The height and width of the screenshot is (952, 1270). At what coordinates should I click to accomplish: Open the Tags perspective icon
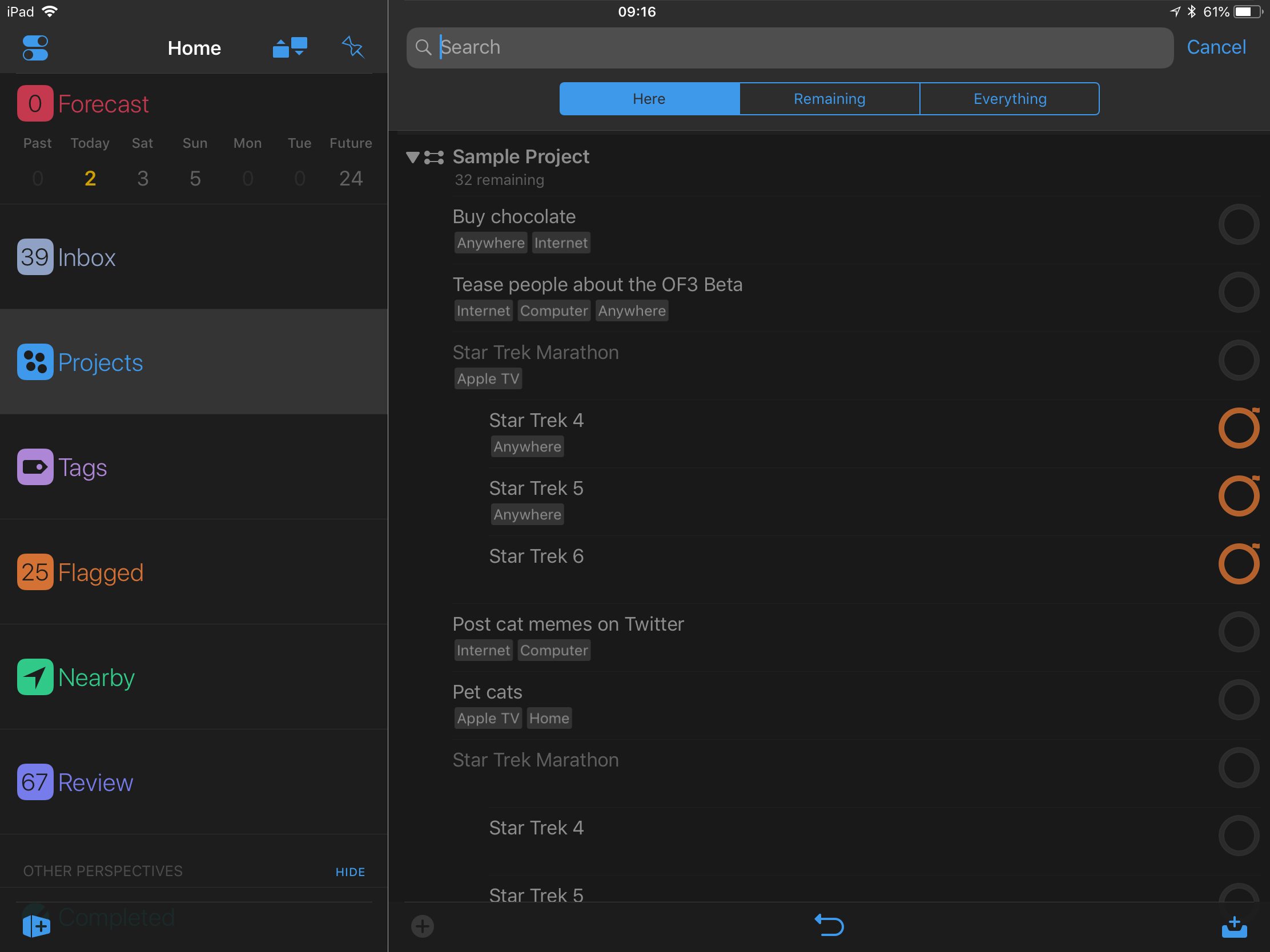[35, 466]
